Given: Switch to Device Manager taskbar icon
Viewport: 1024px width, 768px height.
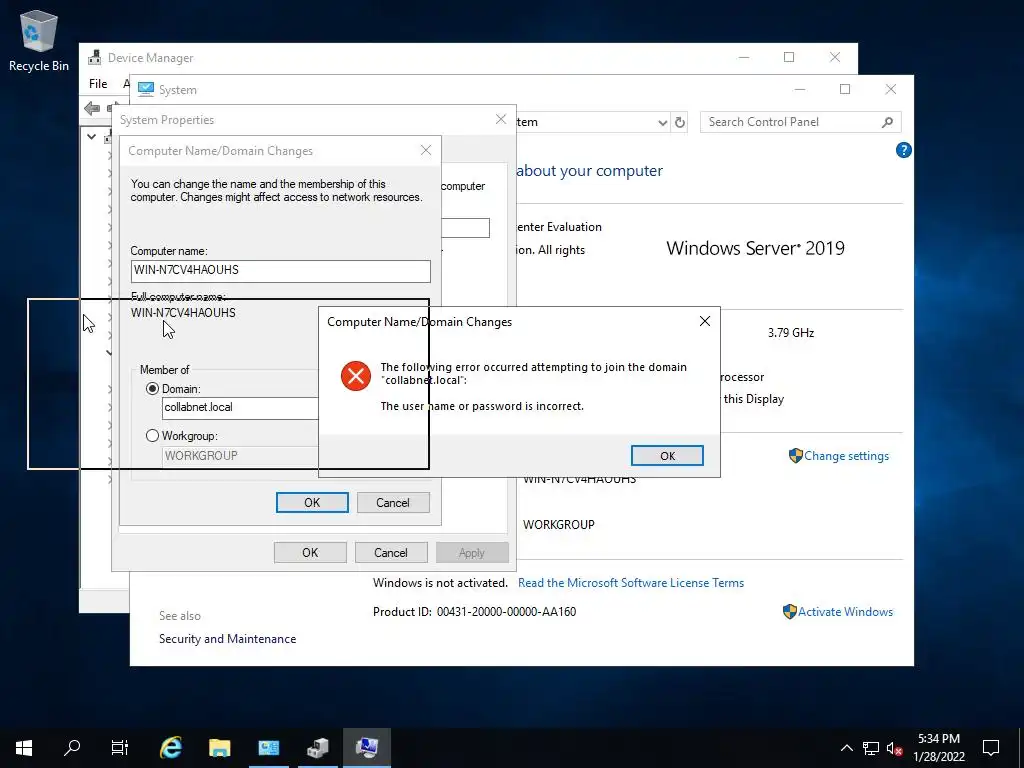Looking at the screenshot, I should (318, 748).
